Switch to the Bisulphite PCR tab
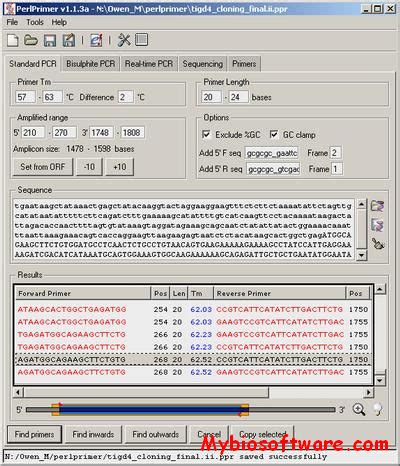 coord(90,64)
